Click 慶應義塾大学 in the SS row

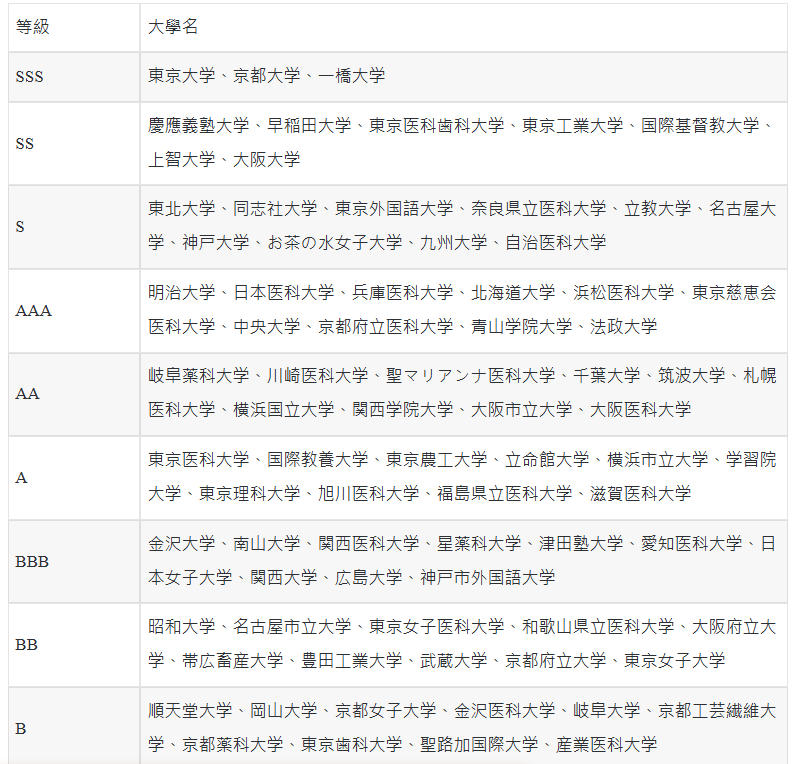198,125
